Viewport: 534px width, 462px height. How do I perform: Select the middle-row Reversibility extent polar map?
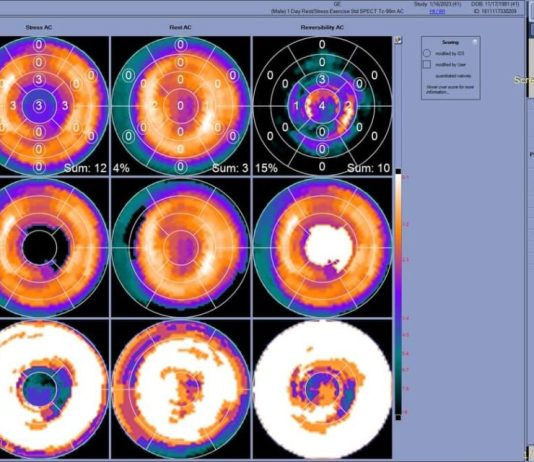(x=323, y=248)
